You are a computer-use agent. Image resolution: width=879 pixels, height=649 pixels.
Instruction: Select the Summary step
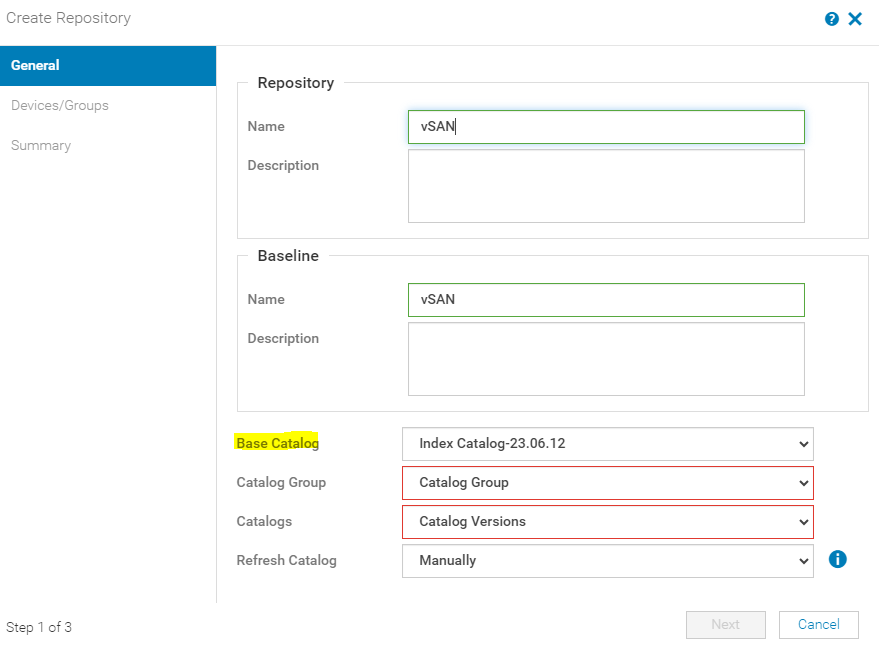click(x=41, y=145)
